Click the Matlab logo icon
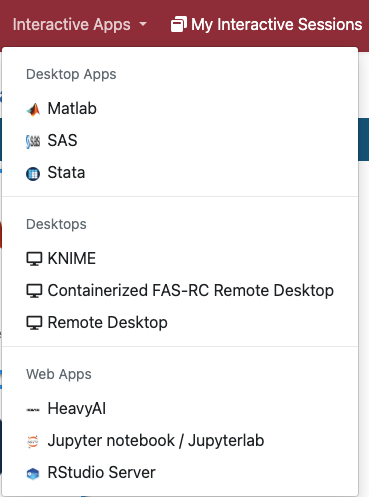The image size is (369, 497). (x=33, y=109)
